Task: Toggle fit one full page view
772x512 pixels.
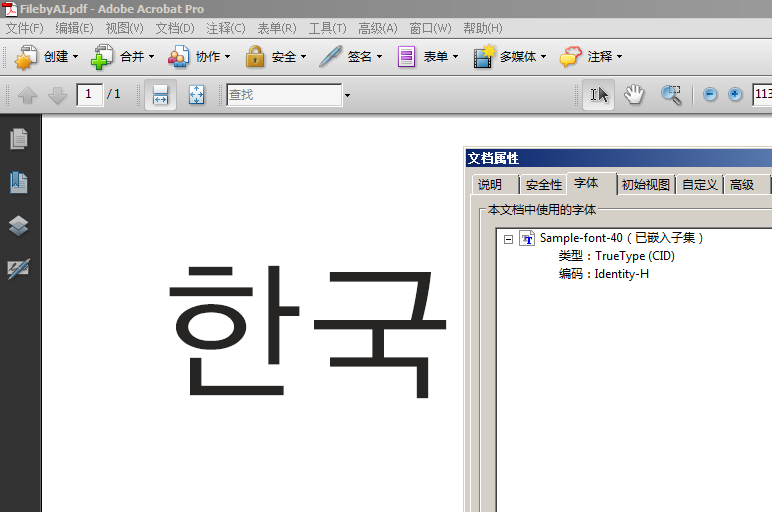Action: [196, 95]
